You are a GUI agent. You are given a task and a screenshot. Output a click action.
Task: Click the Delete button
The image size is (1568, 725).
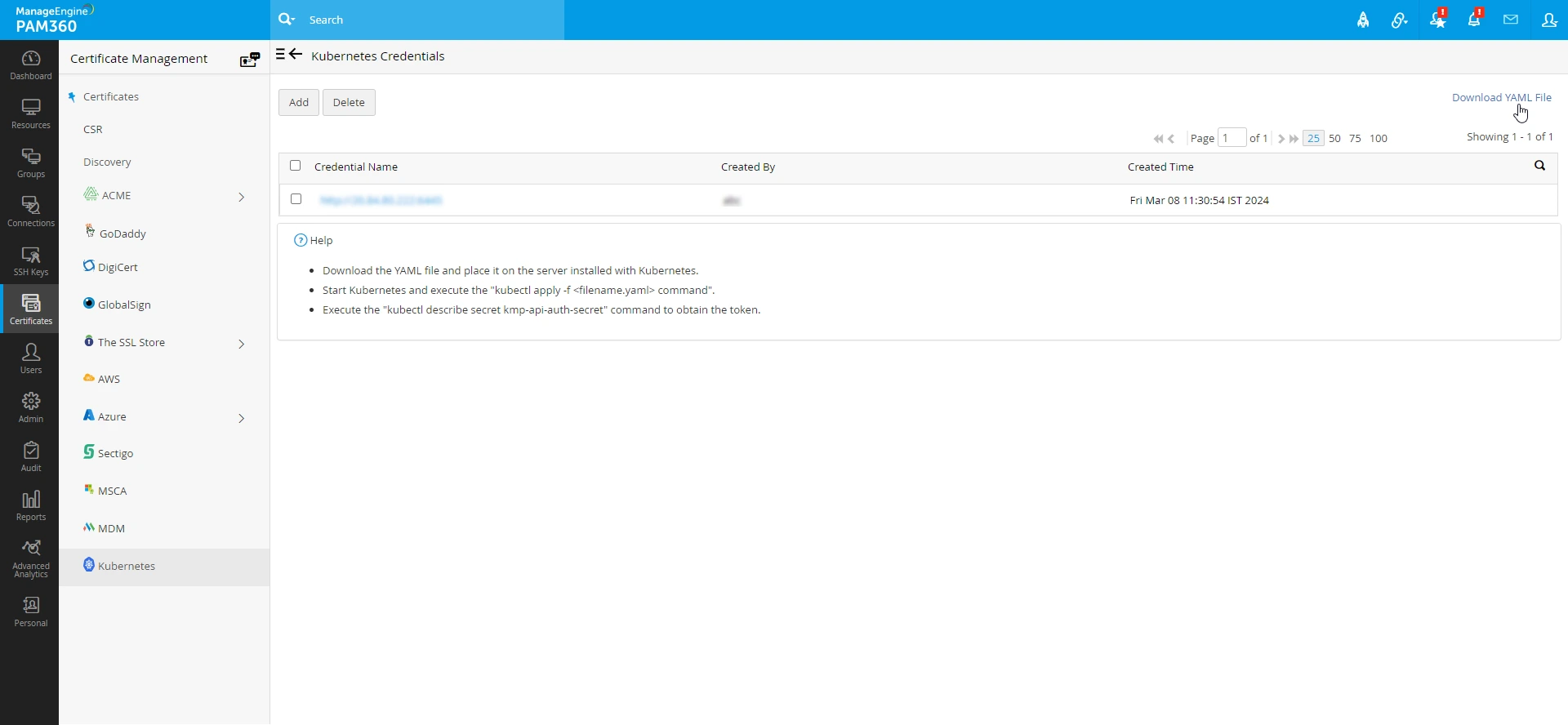[x=349, y=102]
